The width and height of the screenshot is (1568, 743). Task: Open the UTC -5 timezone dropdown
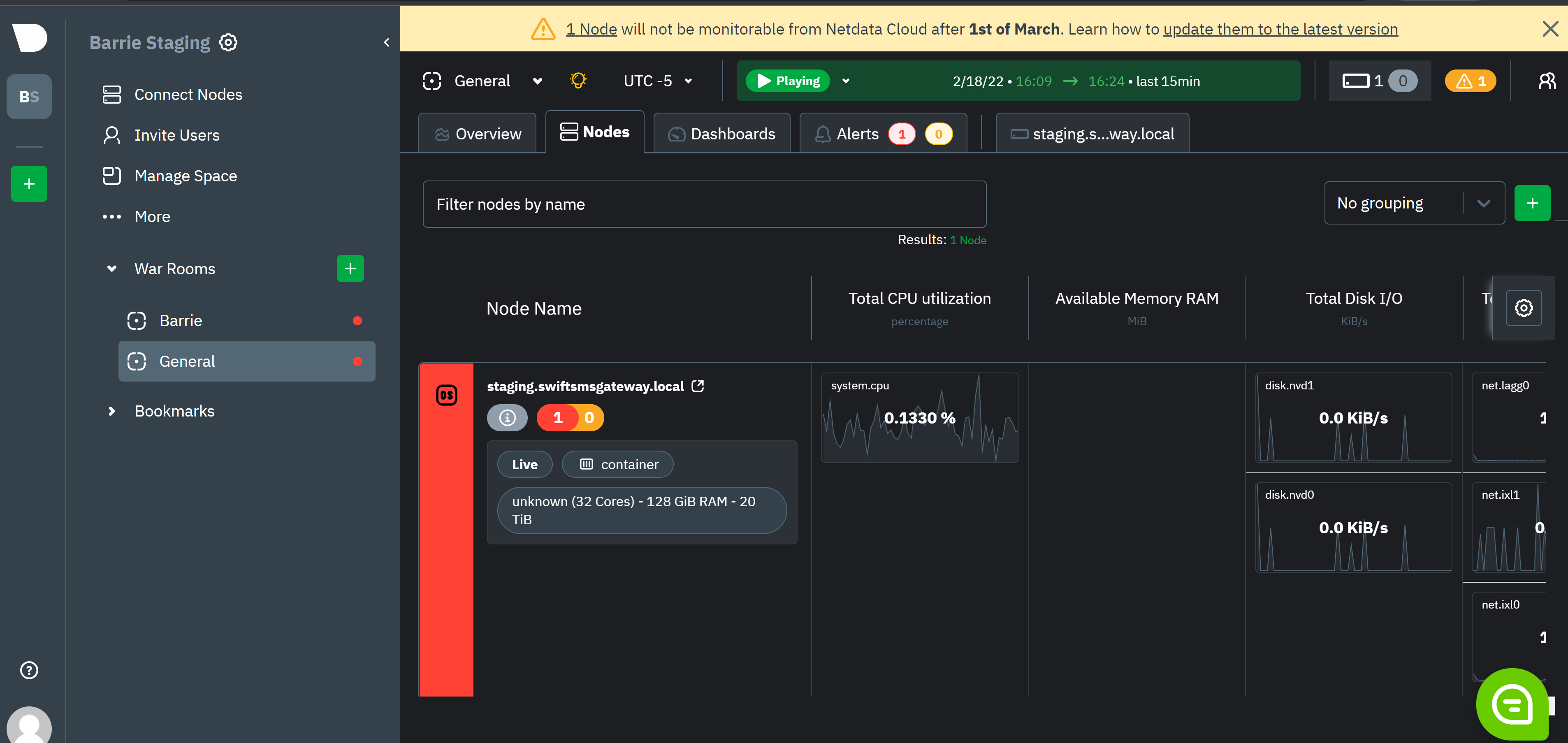[657, 80]
